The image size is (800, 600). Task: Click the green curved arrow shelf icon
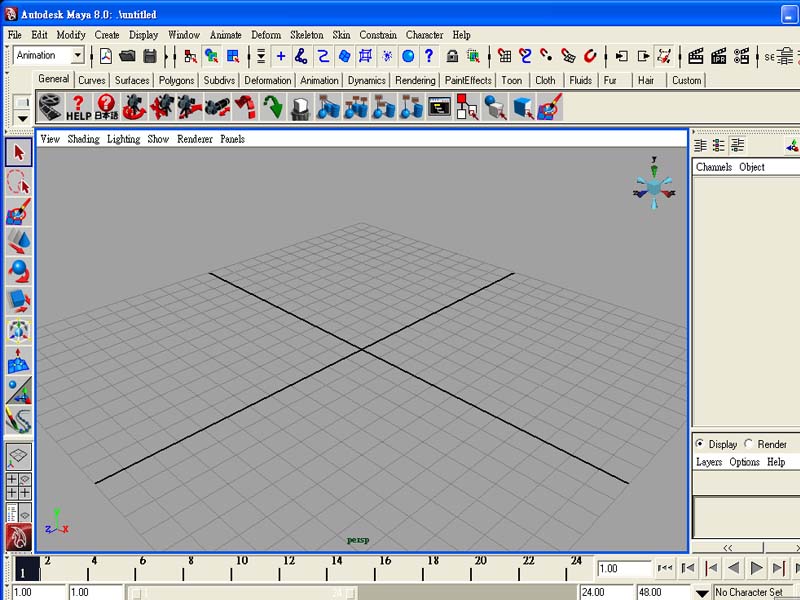[273, 107]
